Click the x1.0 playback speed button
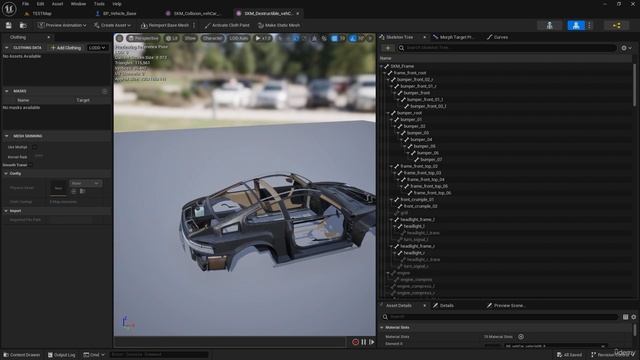This screenshot has height=360, width=640. (x=263, y=38)
